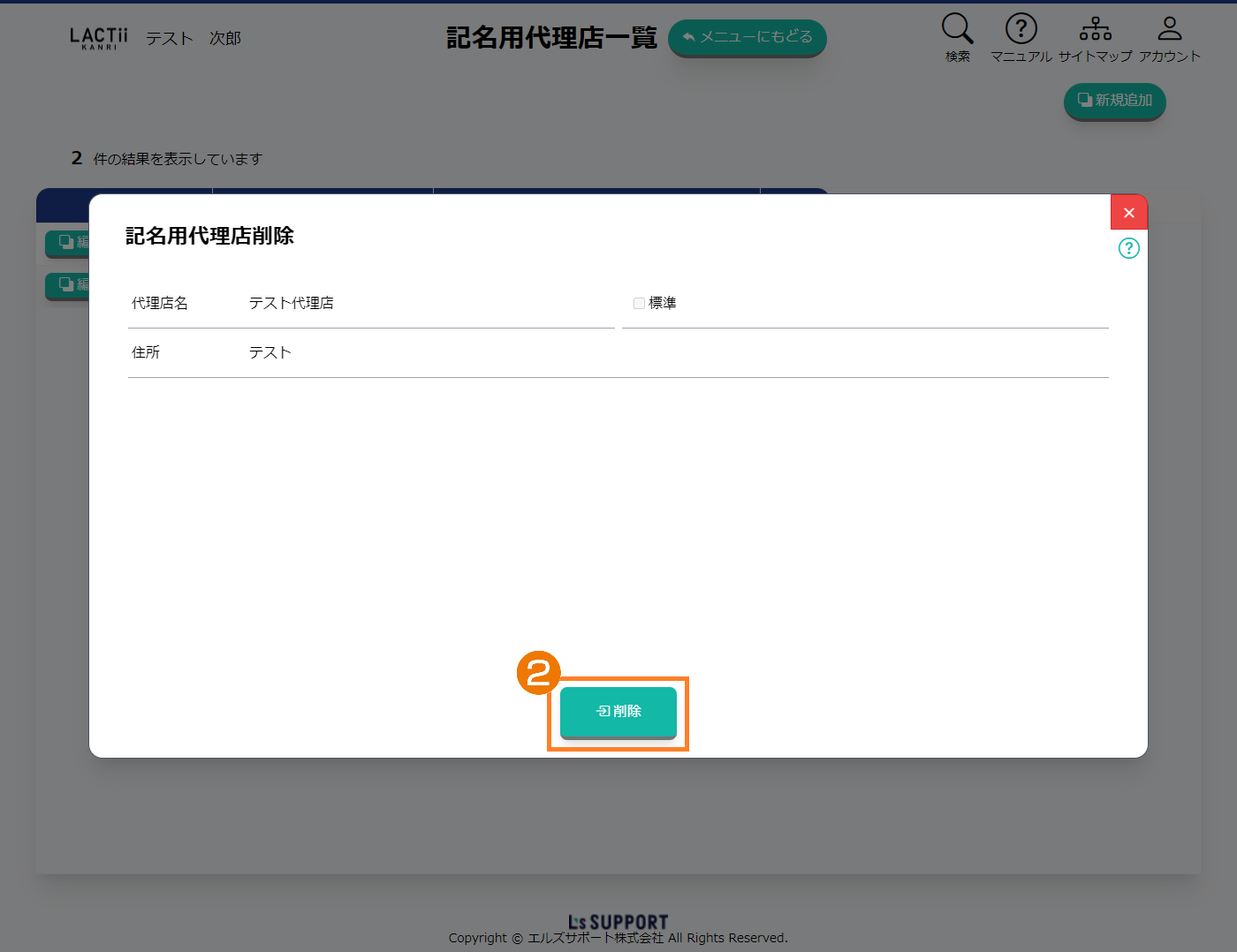
Task: Open the アカウント user icon
Action: [1169, 29]
